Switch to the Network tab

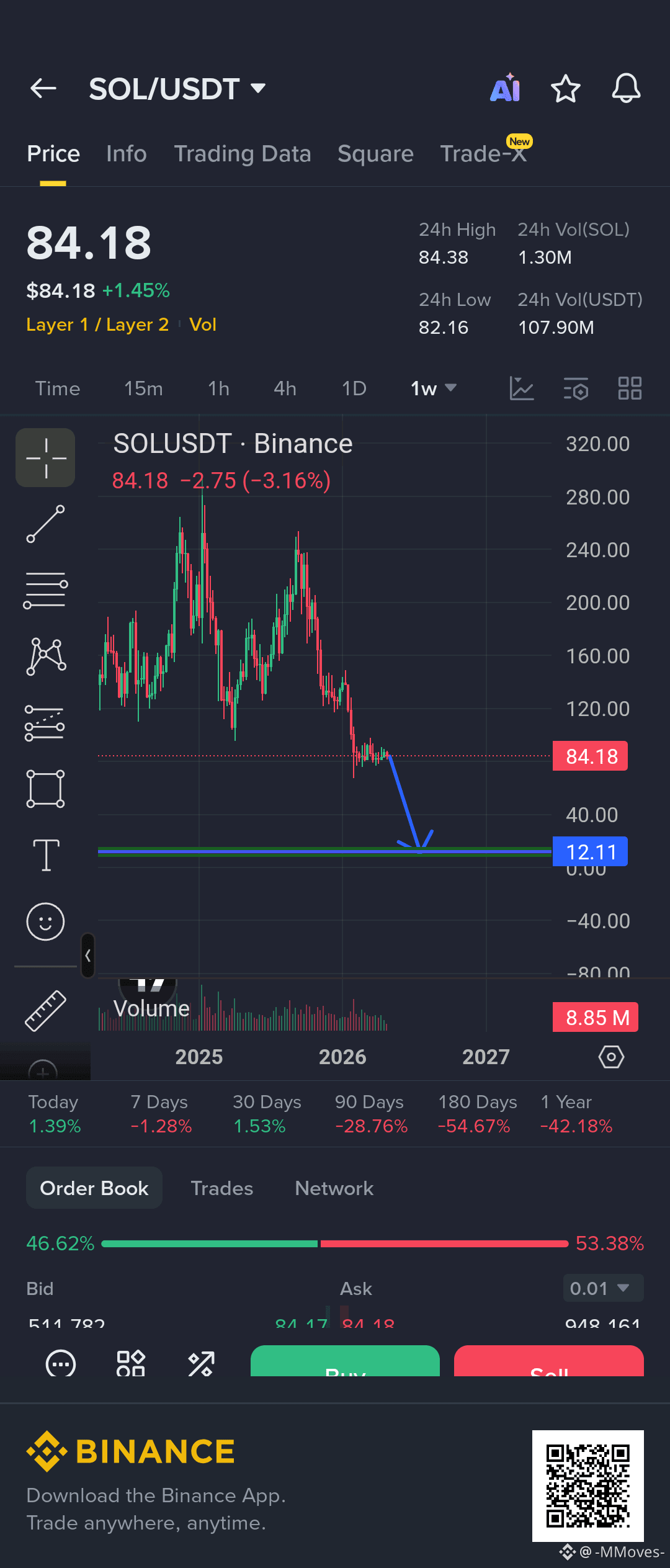pyautogui.click(x=334, y=1188)
